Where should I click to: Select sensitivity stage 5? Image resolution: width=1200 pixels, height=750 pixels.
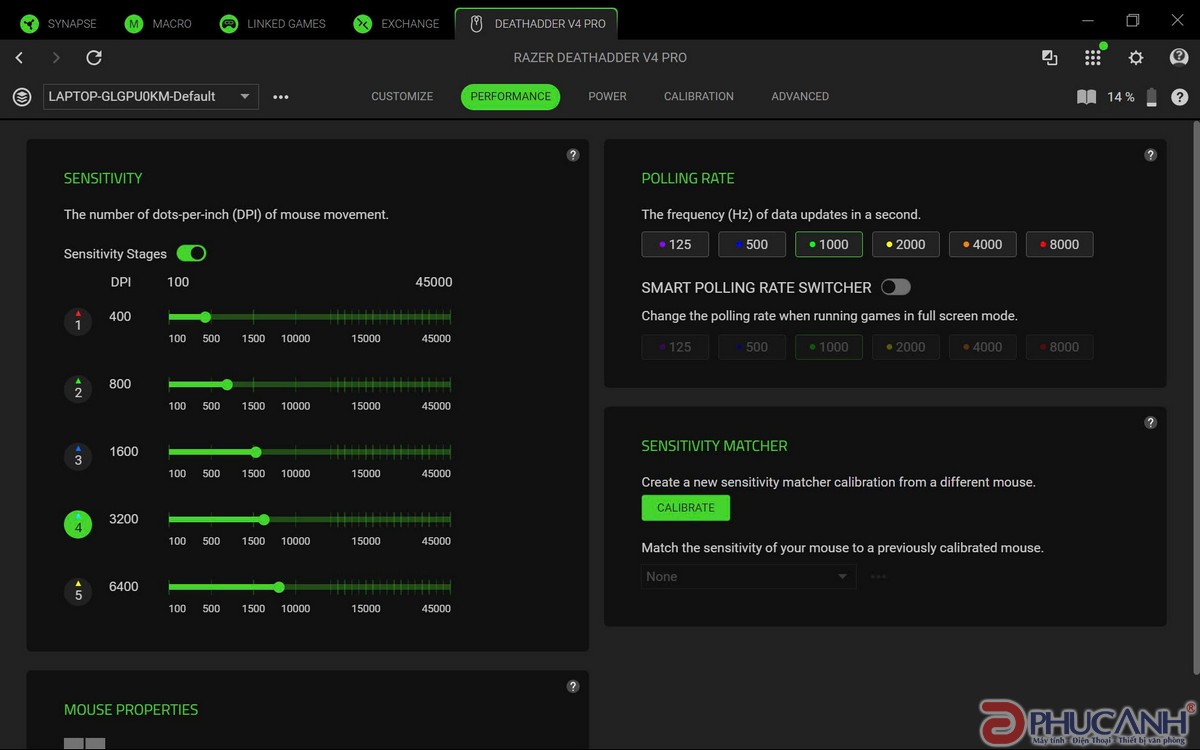(78, 591)
